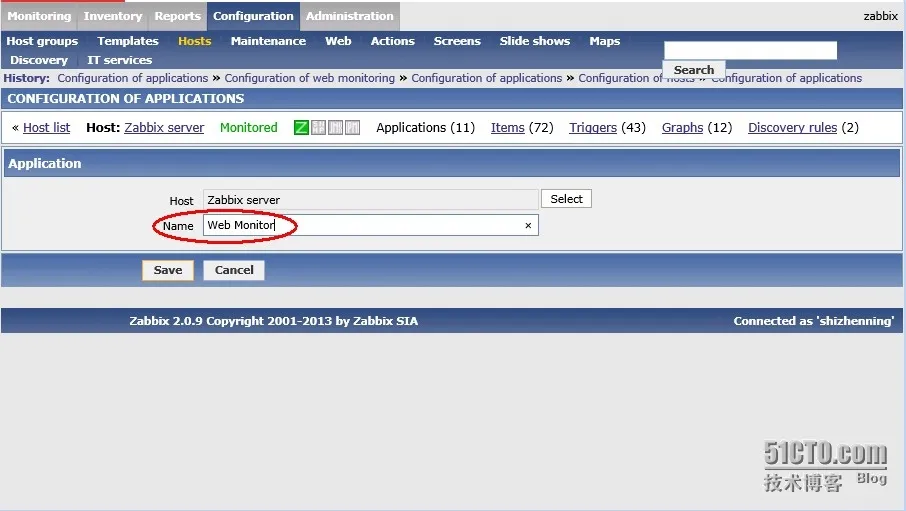
Task: Open history link Configuration of web monitoring
Action: point(309,78)
